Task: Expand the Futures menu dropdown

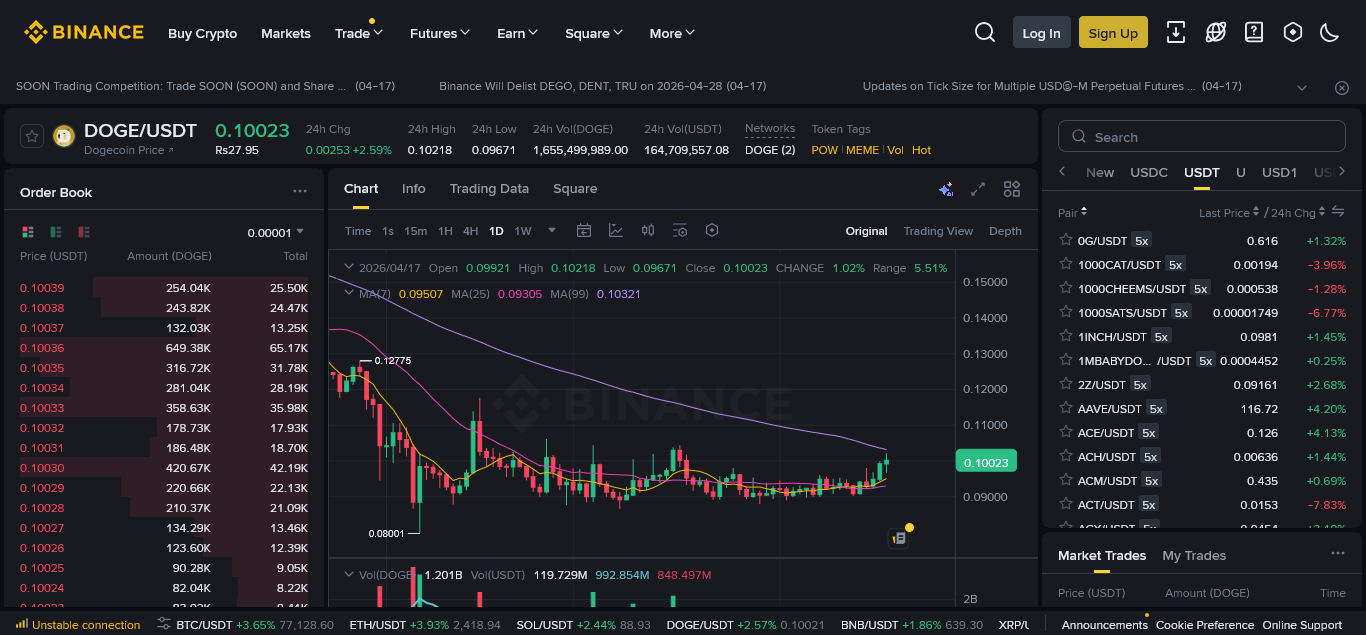Action: click(x=440, y=33)
